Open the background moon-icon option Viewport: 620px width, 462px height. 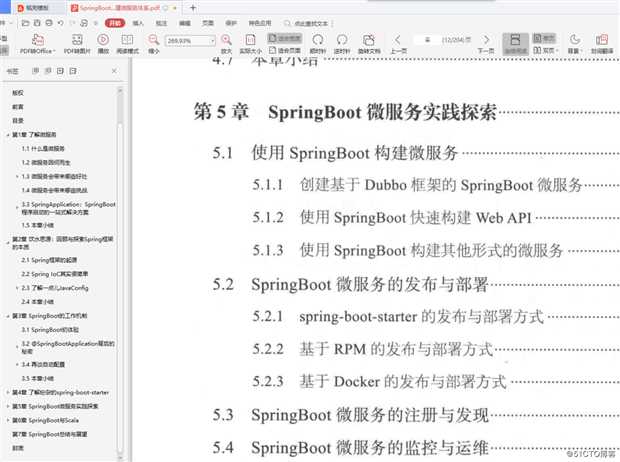(x=575, y=44)
